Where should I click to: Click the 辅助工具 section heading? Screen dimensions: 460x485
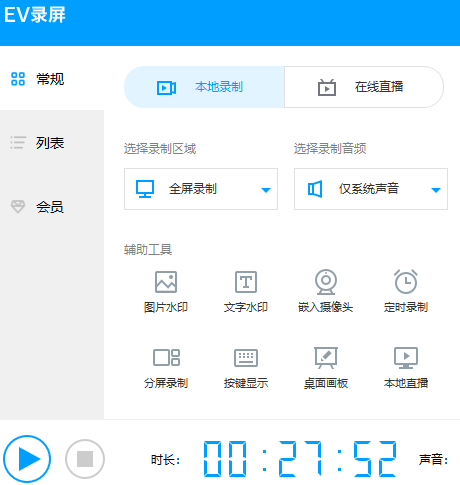(x=148, y=250)
